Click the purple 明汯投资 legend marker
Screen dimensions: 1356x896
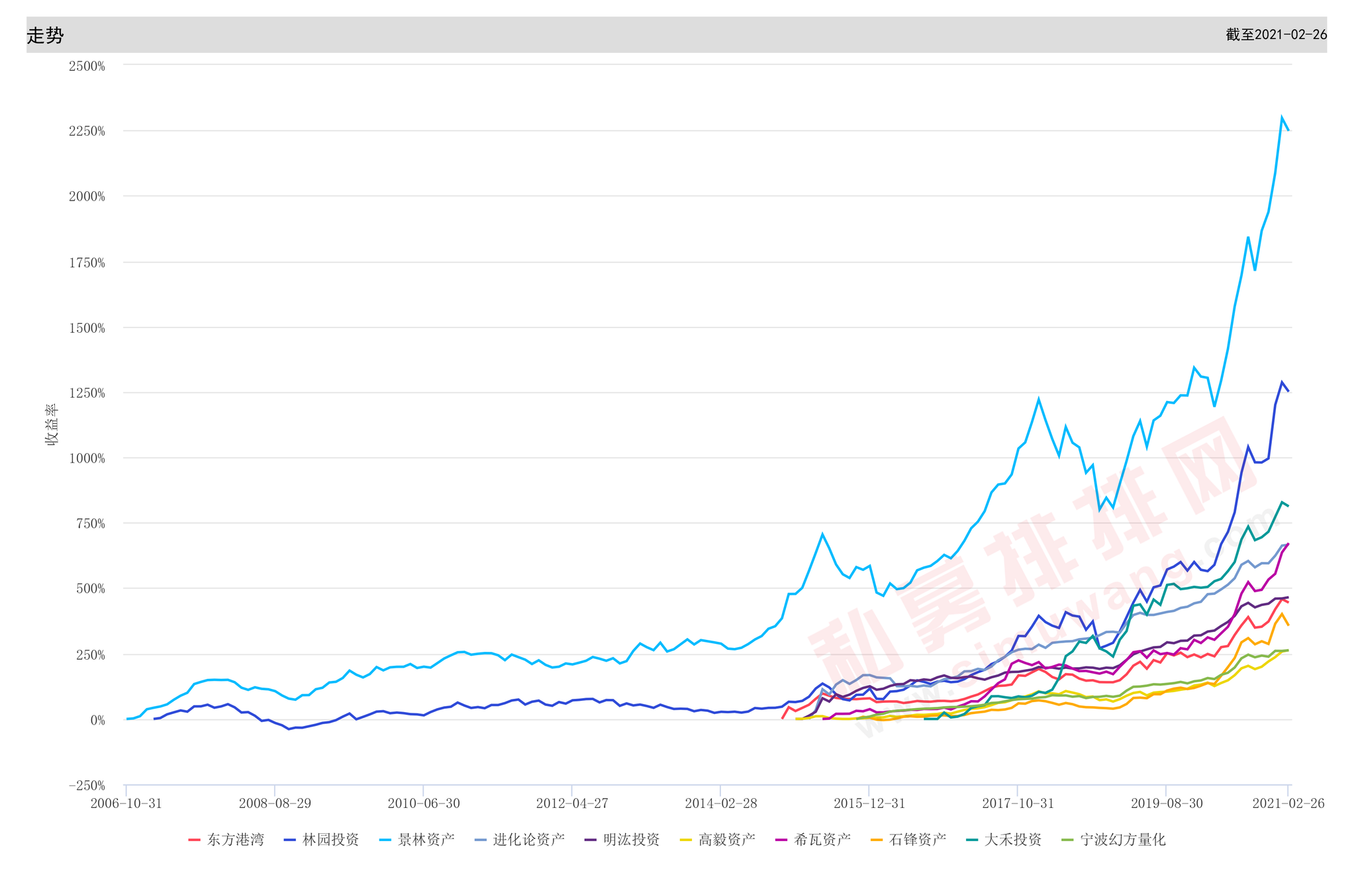click(591, 840)
